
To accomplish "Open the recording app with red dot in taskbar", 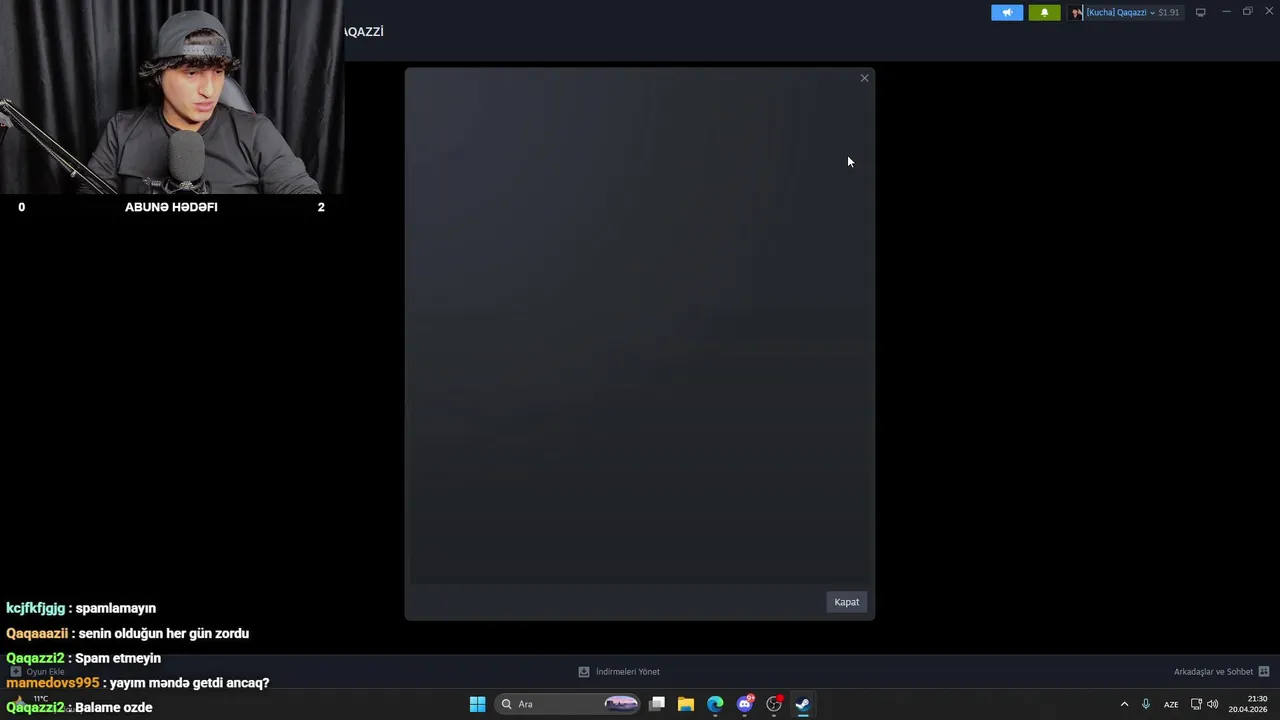I will coord(774,704).
